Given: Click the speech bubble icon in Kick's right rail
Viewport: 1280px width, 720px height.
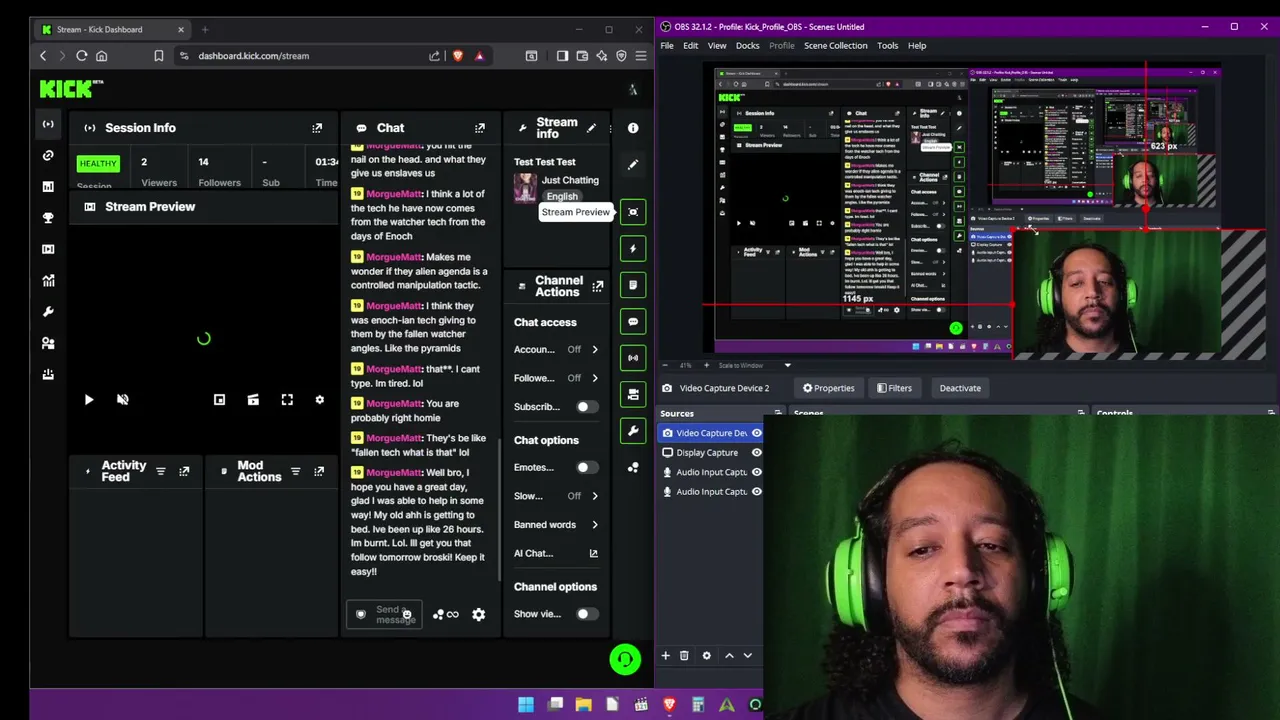Looking at the screenshot, I should (x=633, y=321).
